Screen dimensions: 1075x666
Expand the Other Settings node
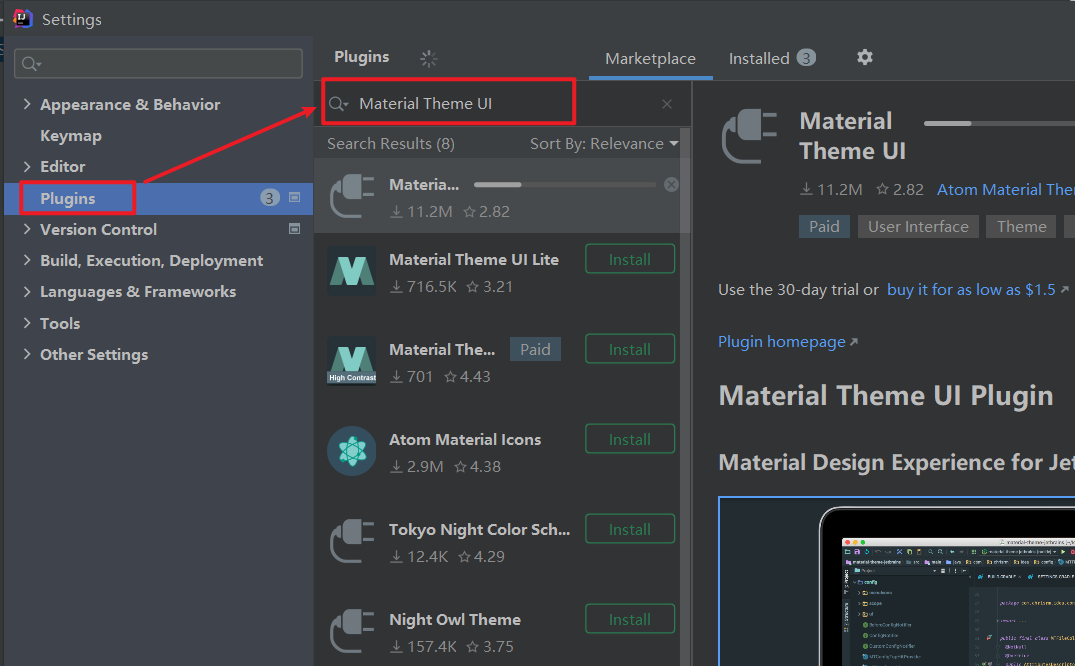pyautogui.click(x=27, y=355)
